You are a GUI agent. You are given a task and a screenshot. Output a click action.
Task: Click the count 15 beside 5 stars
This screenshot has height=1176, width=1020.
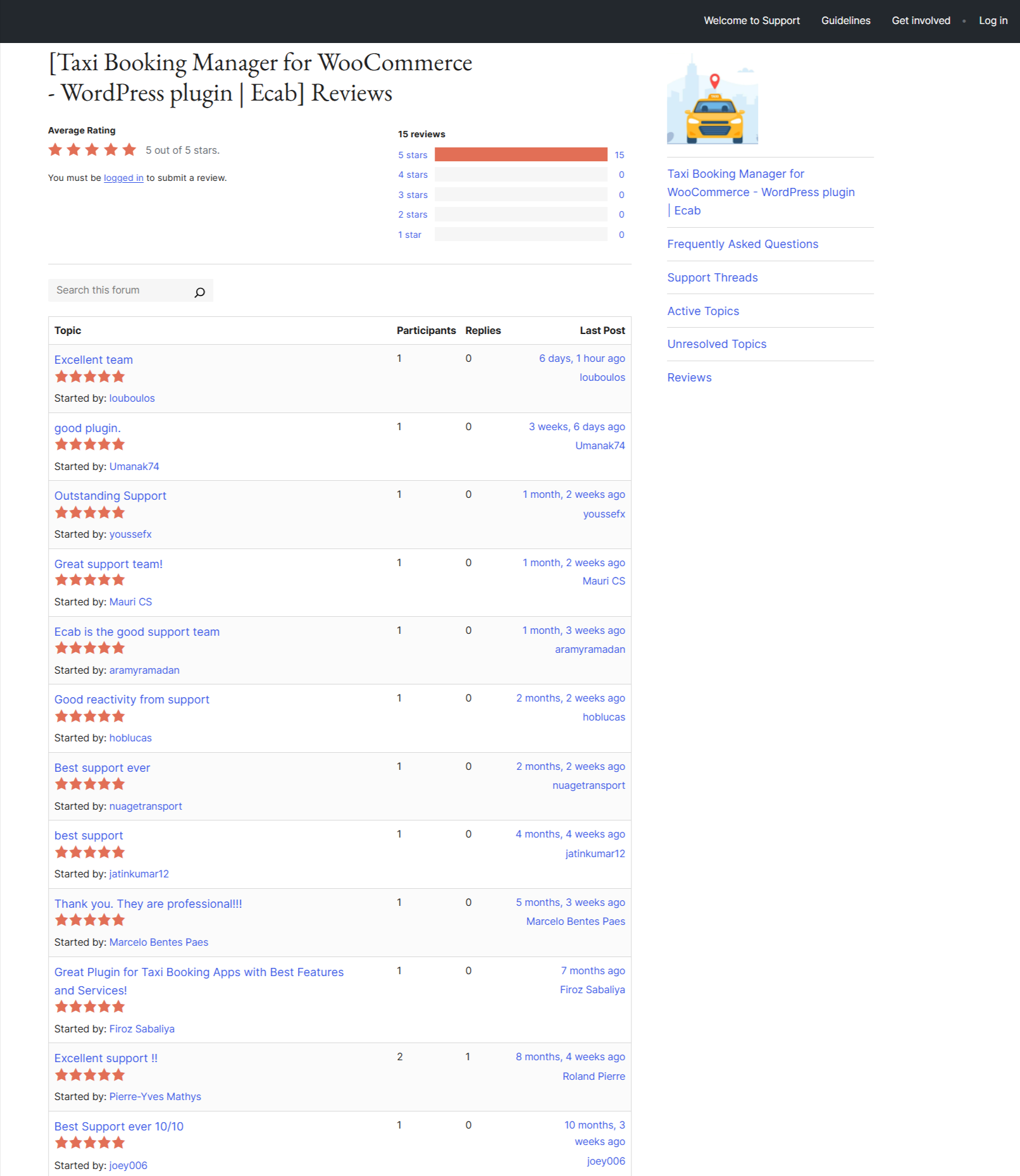click(619, 155)
